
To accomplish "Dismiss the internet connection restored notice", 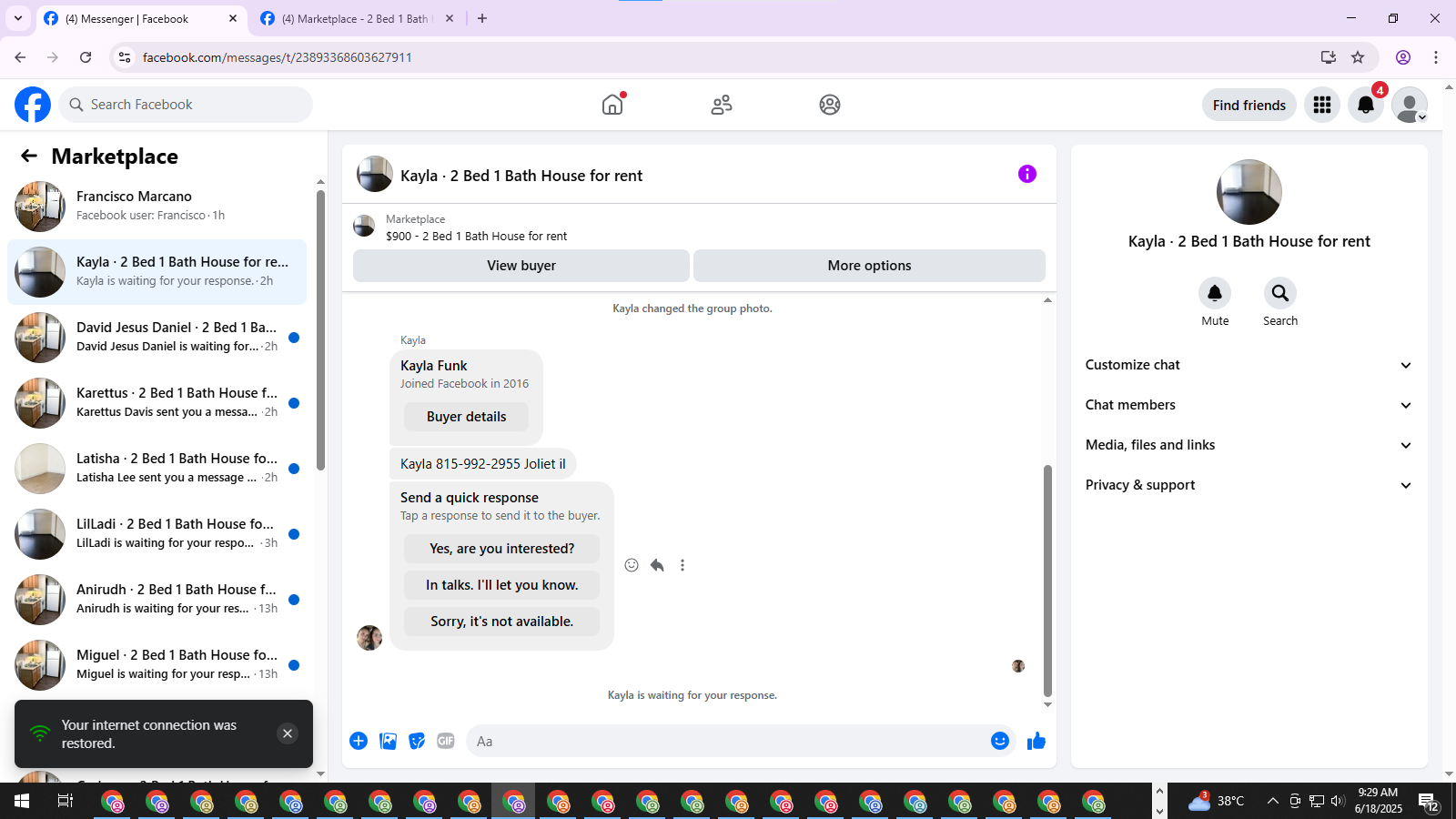I will pos(288,733).
